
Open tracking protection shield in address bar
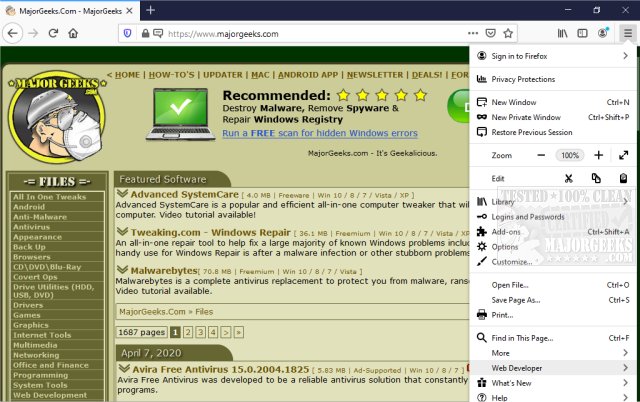[127, 33]
